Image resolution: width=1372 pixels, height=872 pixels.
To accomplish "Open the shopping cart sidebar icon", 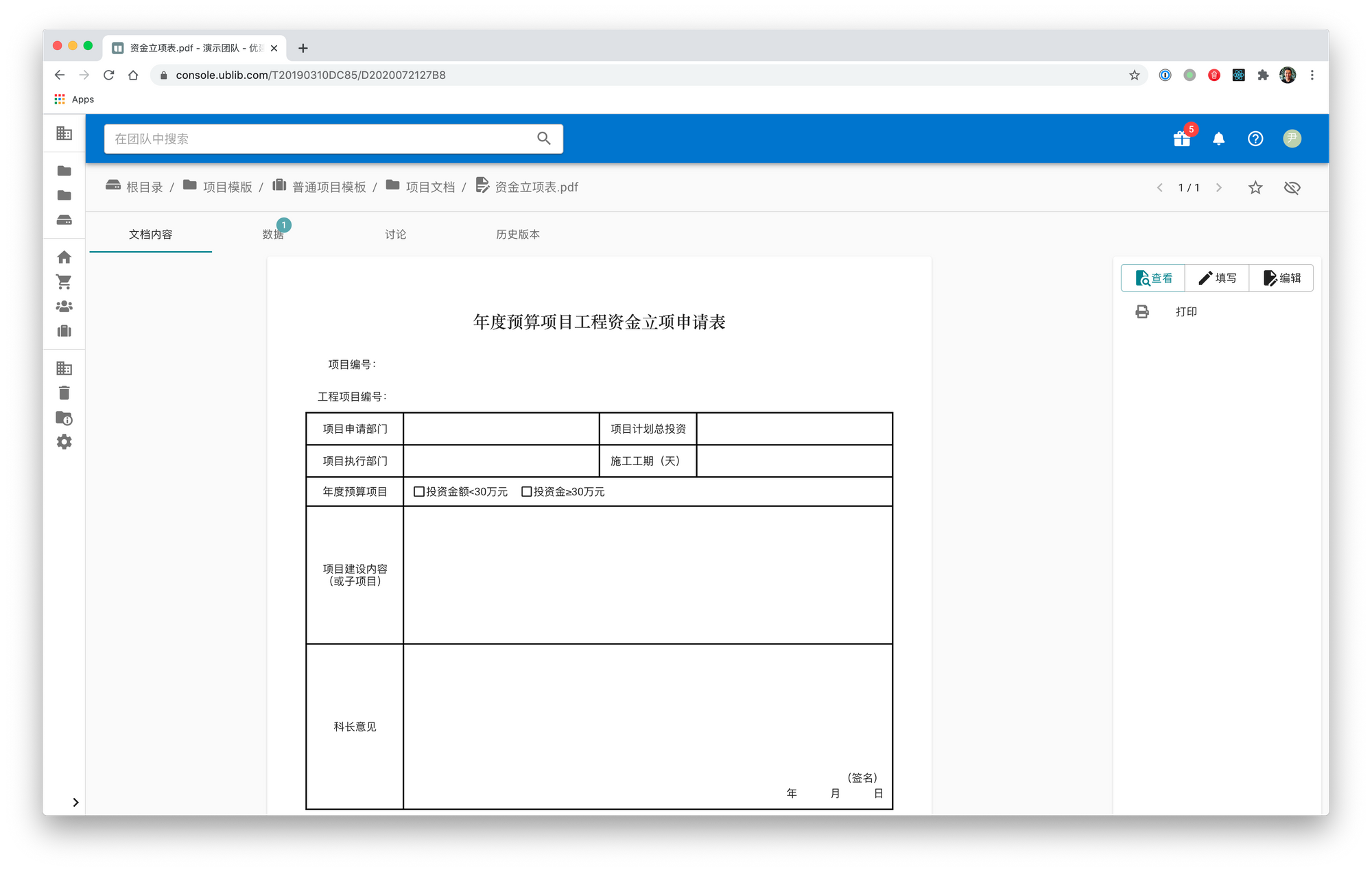I will (64, 282).
